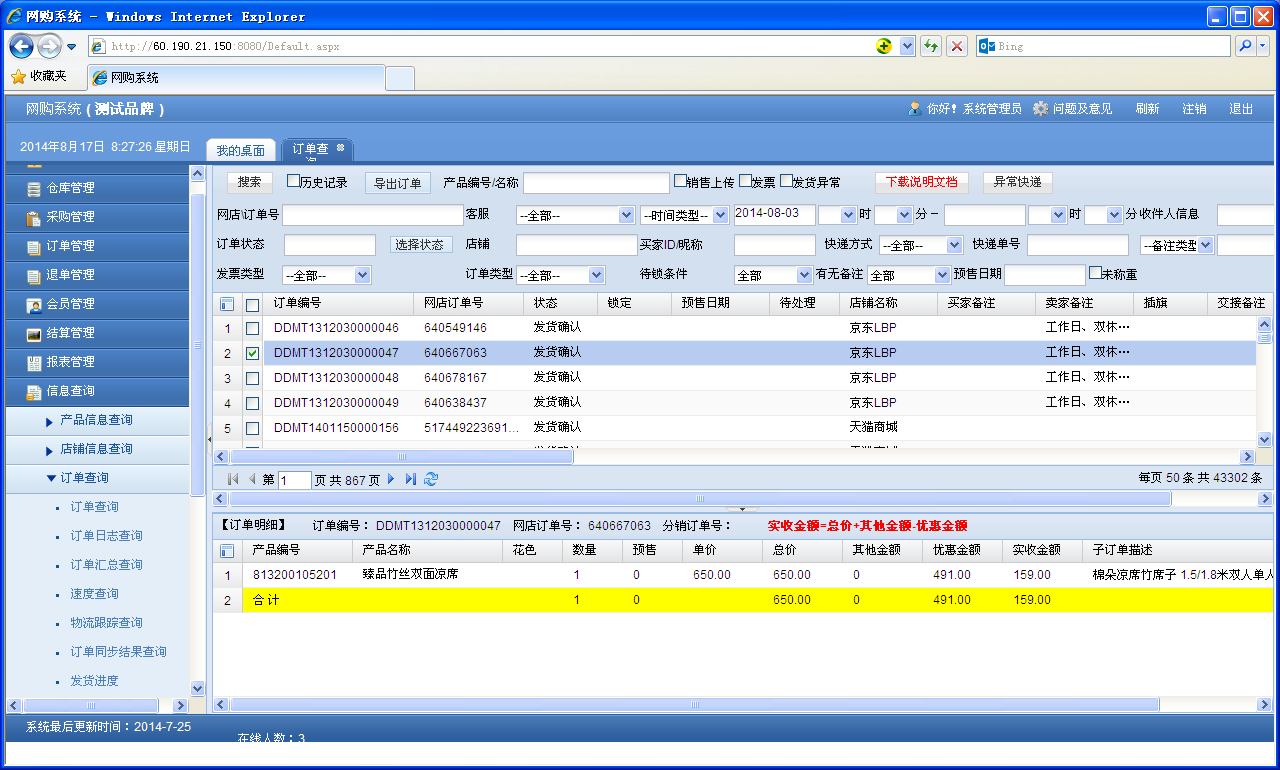Click the 问题及意见 gear icon

1041,108
